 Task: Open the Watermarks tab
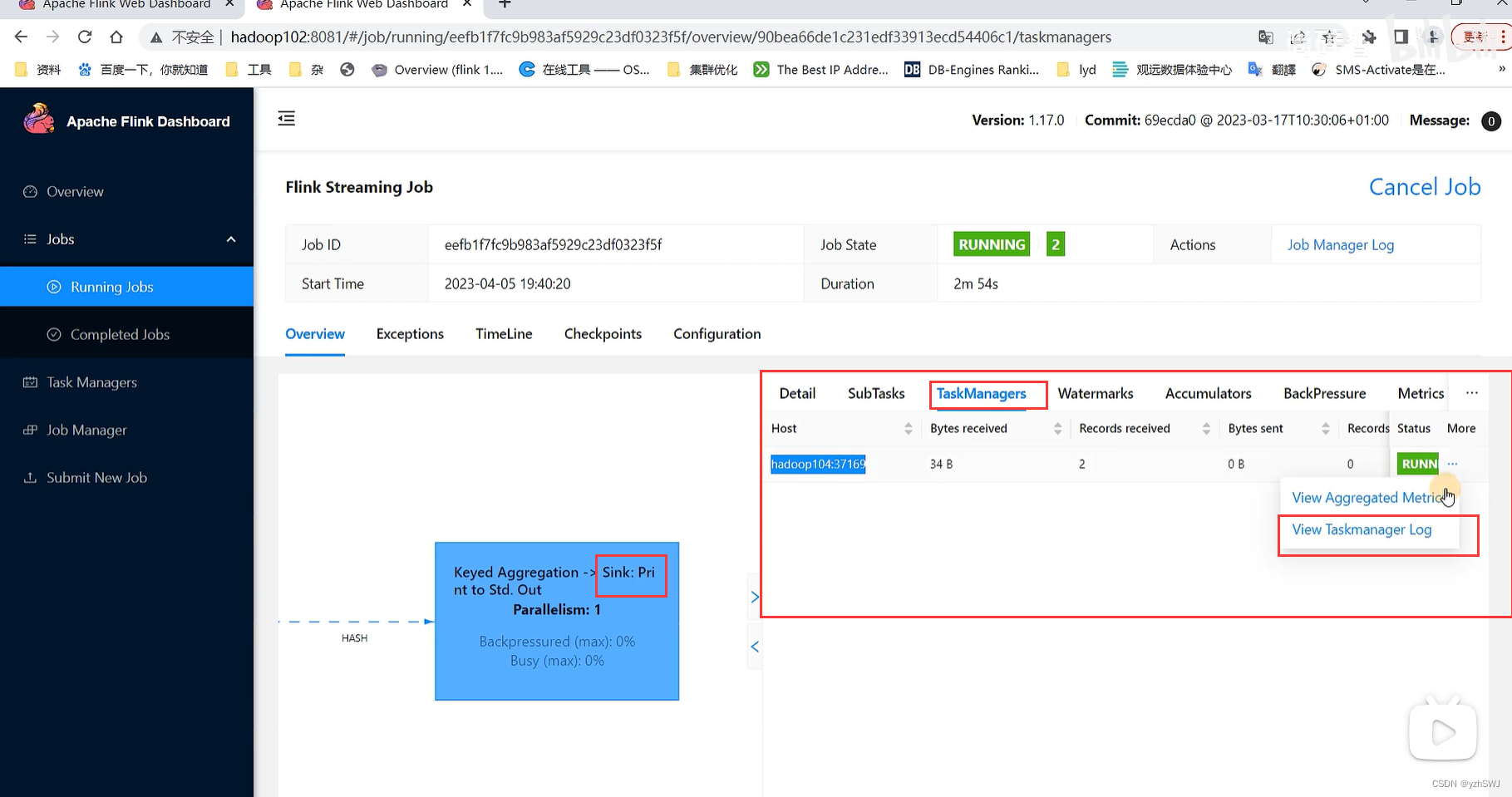[x=1096, y=394]
